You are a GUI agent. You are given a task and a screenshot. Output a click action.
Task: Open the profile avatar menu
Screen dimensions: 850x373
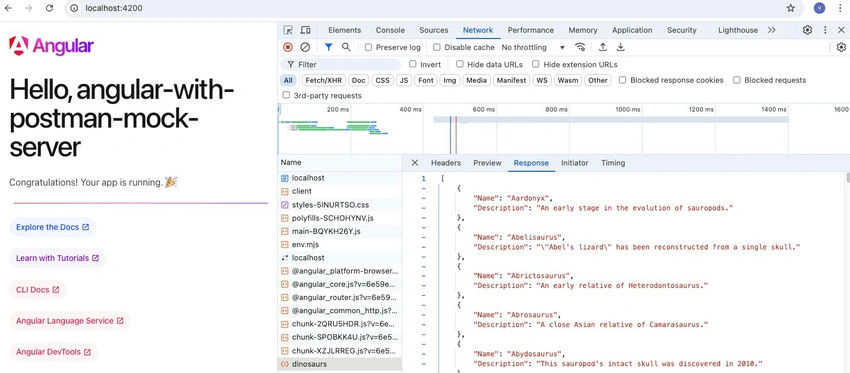point(820,8)
